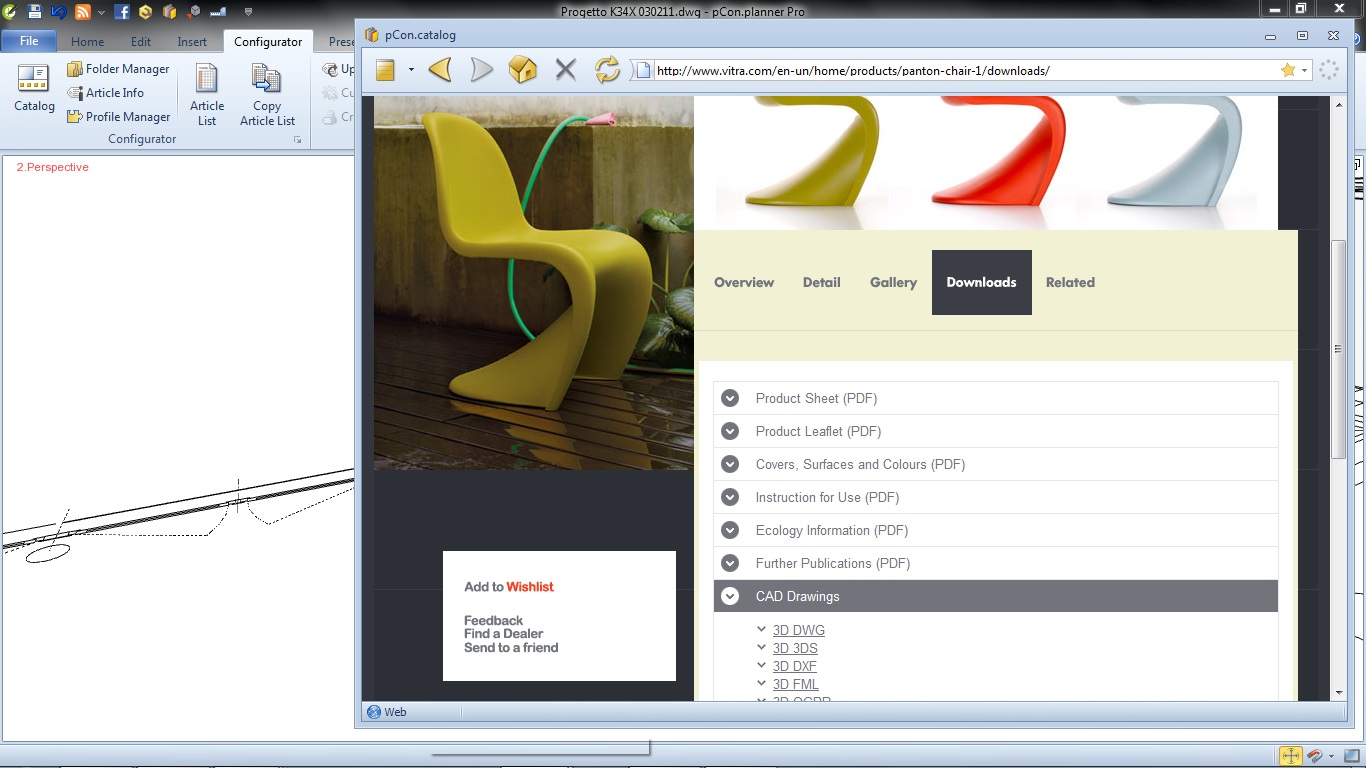The height and width of the screenshot is (768, 1366).
Task: Click the green pCon application button
Action: [x=9, y=12]
